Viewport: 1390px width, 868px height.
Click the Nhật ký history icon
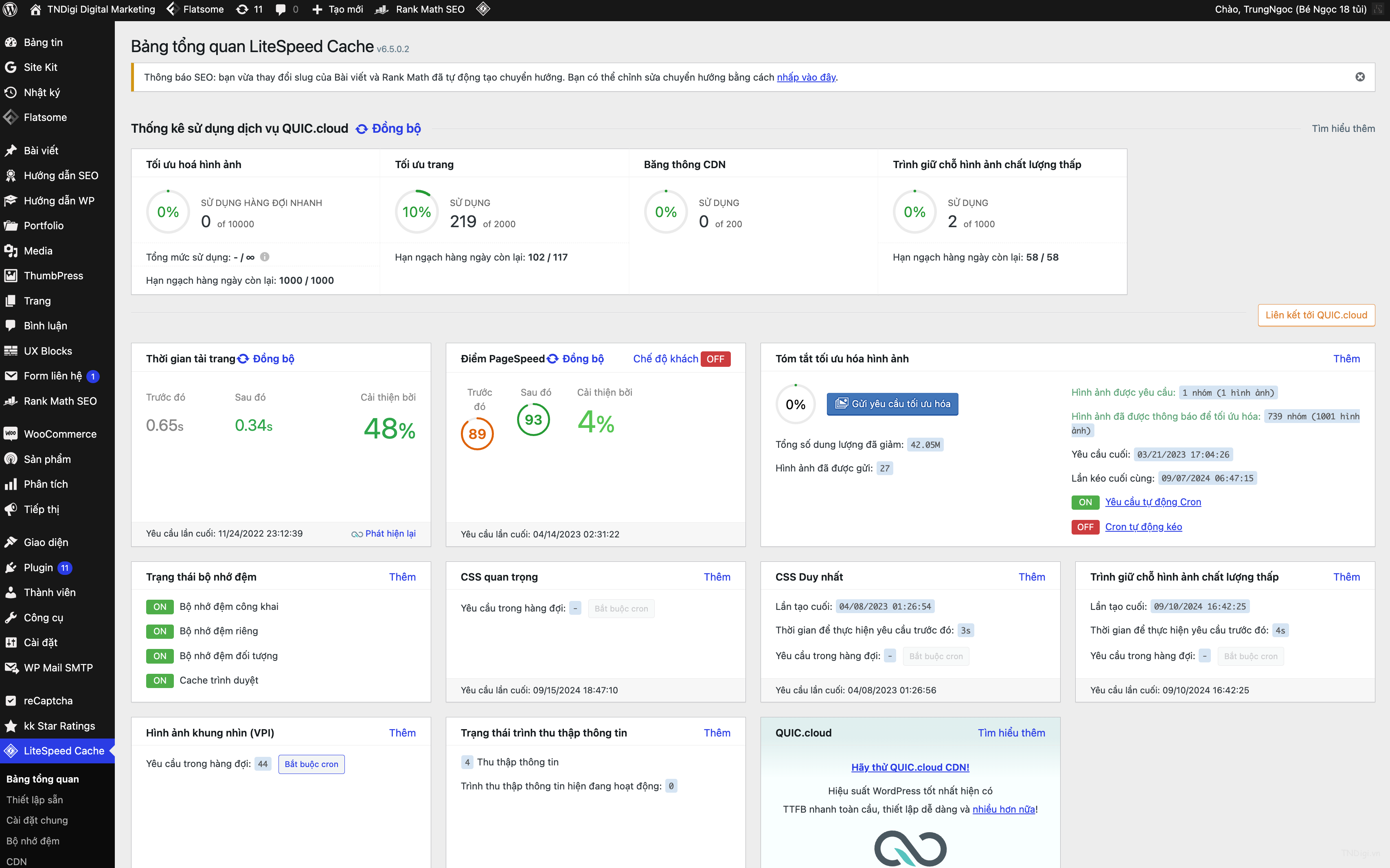tap(10, 92)
